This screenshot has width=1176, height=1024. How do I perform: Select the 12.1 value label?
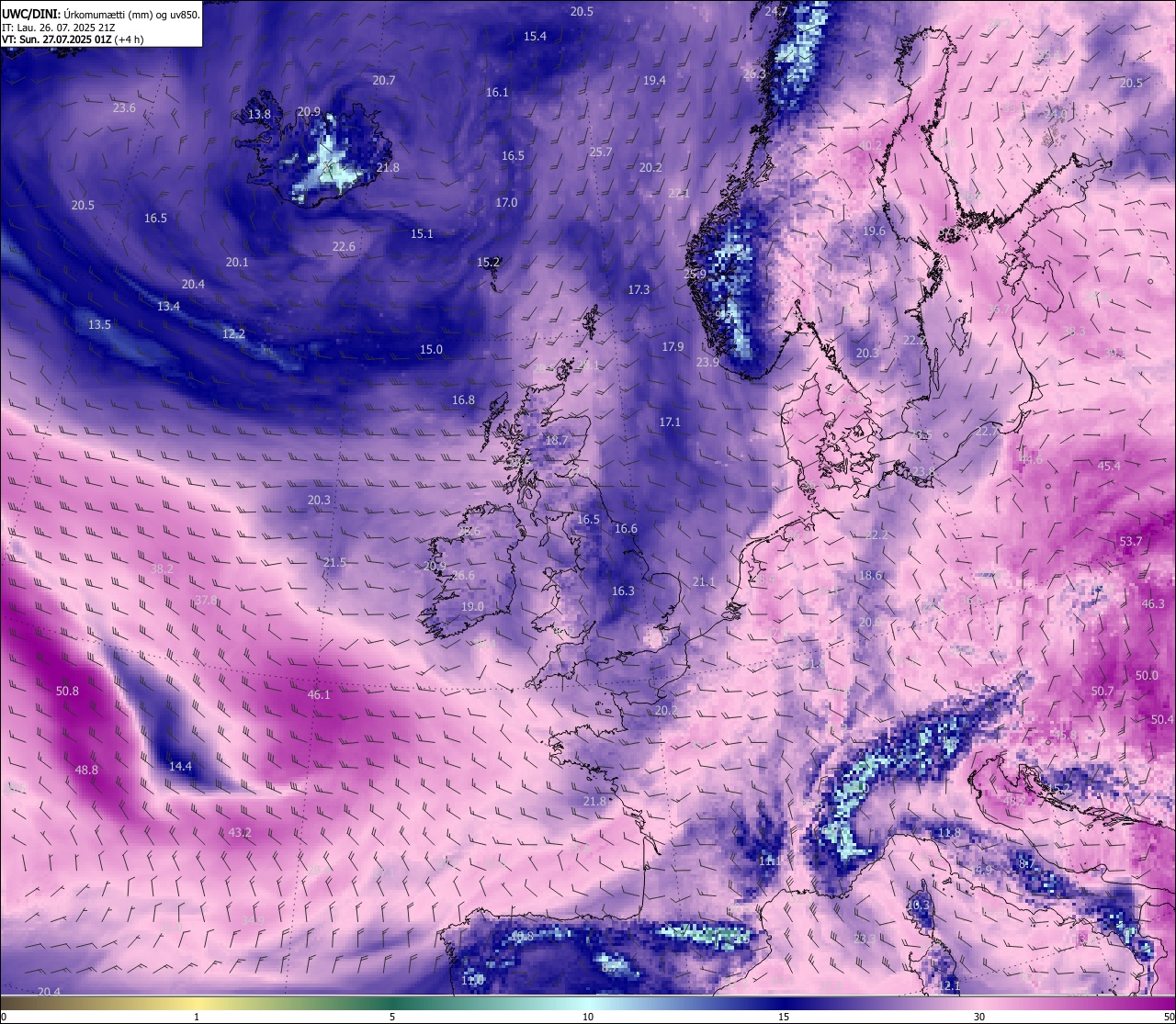(949, 986)
